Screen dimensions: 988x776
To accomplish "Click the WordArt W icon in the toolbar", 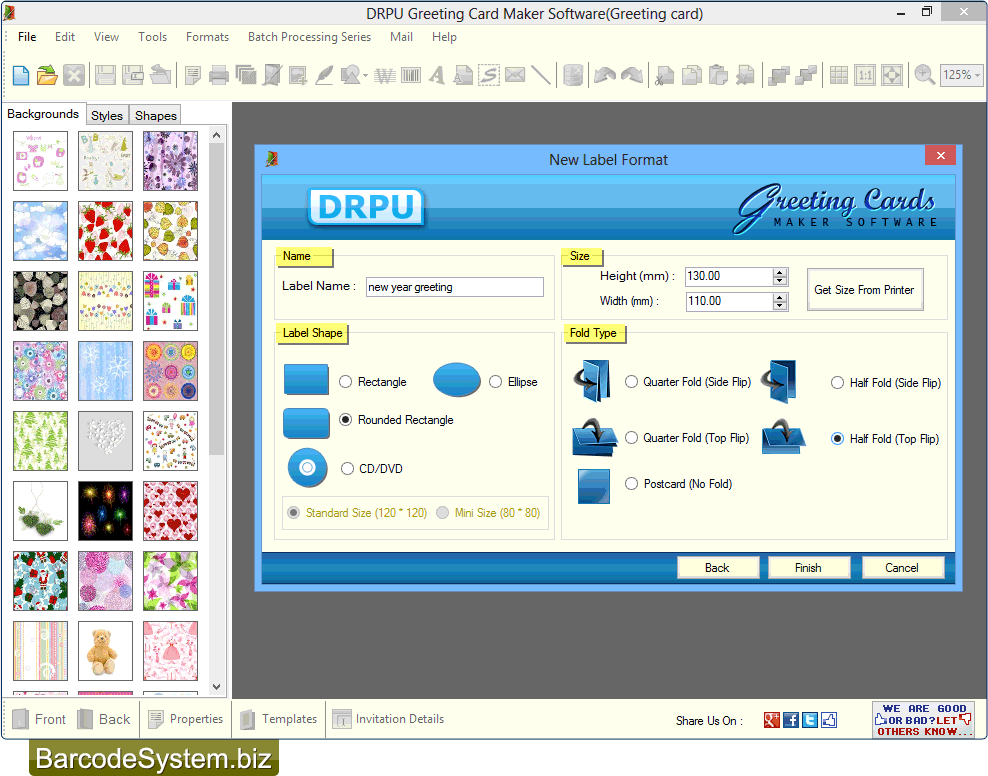I will [384, 76].
